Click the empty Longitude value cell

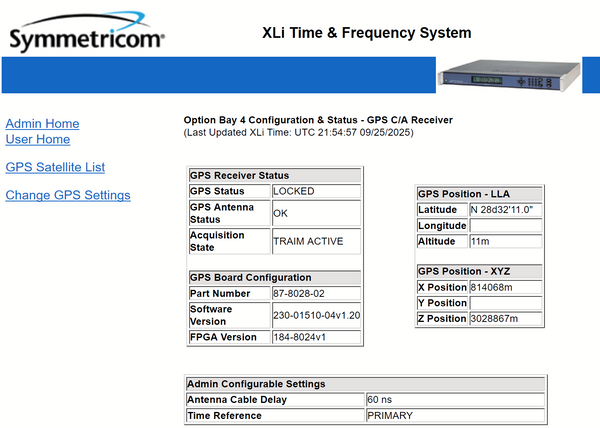(x=505, y=226)
